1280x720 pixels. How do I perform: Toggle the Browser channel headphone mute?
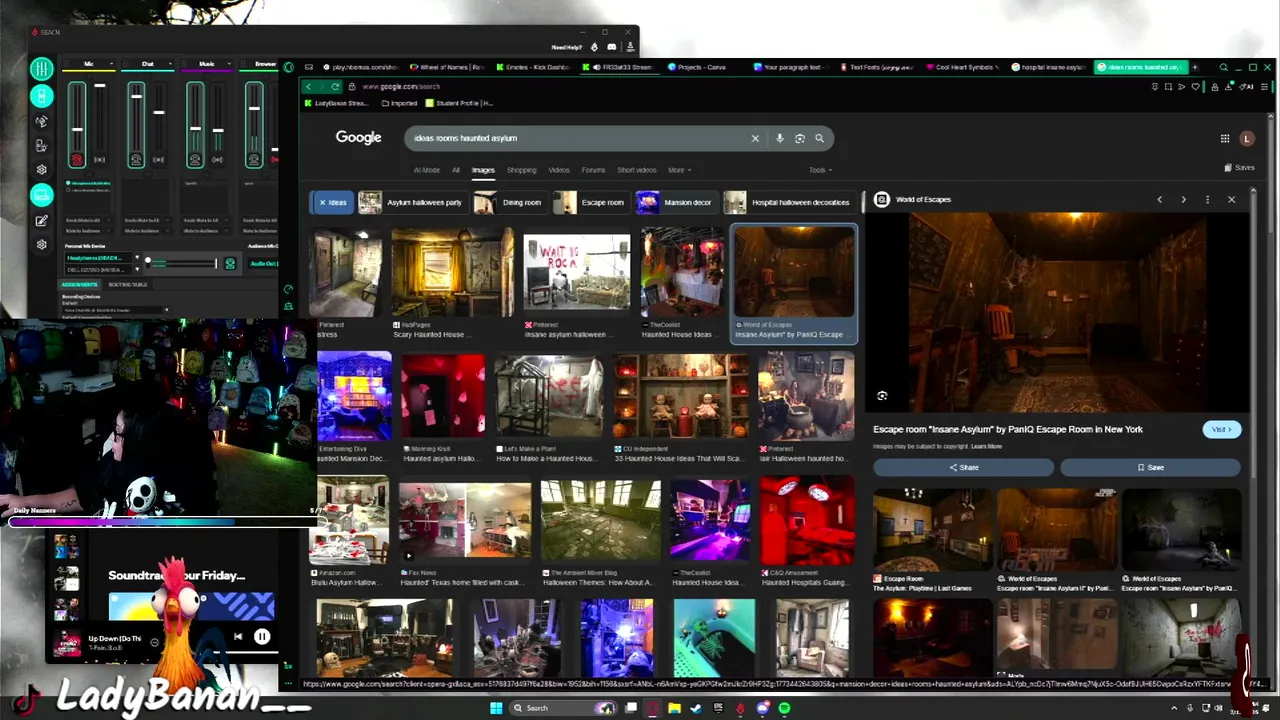tap(254, 160)
